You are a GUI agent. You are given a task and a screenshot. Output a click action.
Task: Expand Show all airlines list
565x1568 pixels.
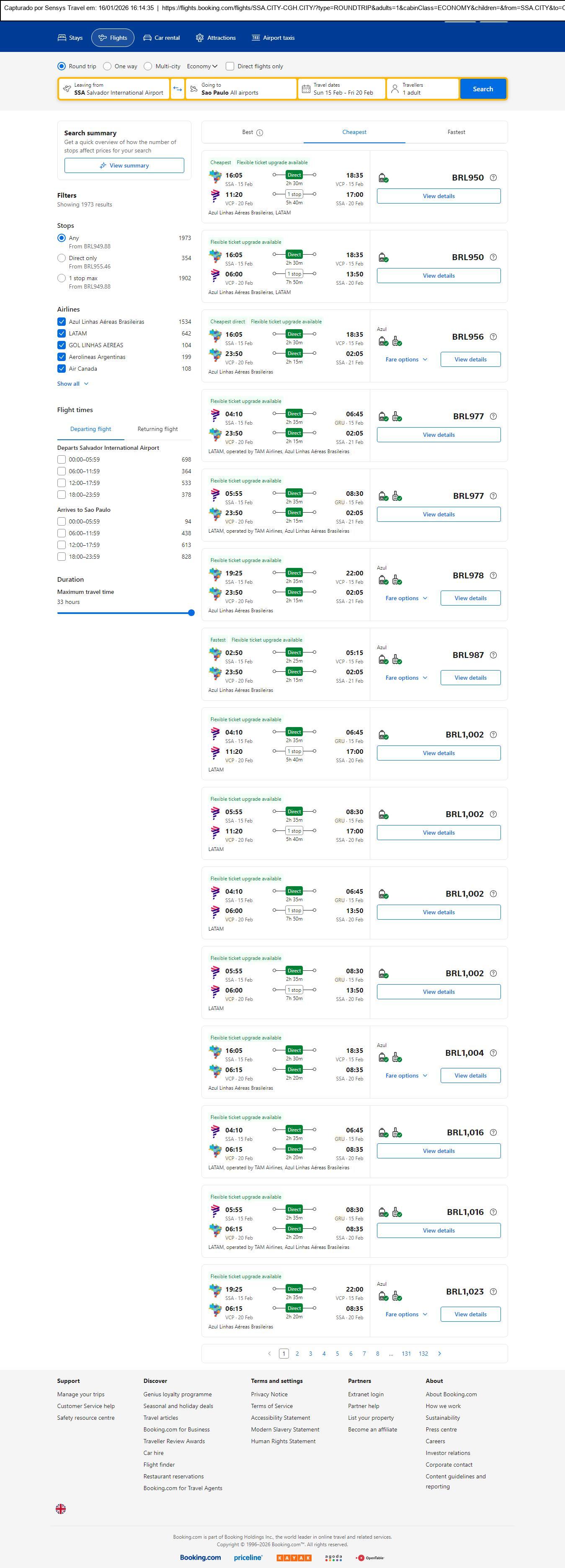pos(72,384)
